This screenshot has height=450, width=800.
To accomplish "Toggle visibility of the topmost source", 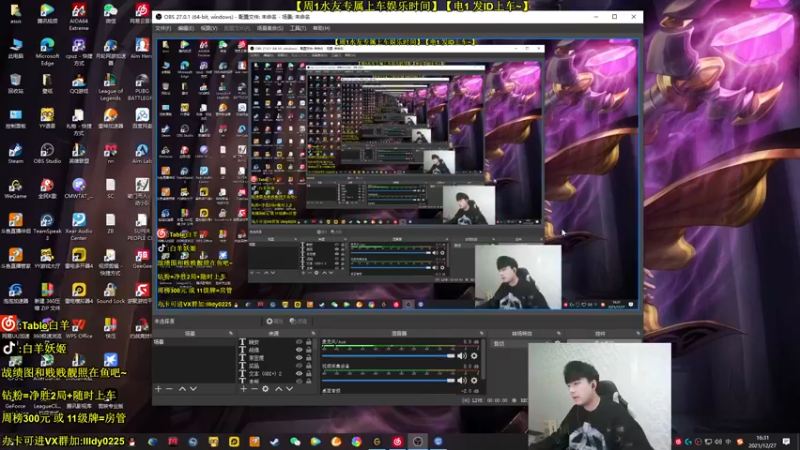I will point(299,342).
